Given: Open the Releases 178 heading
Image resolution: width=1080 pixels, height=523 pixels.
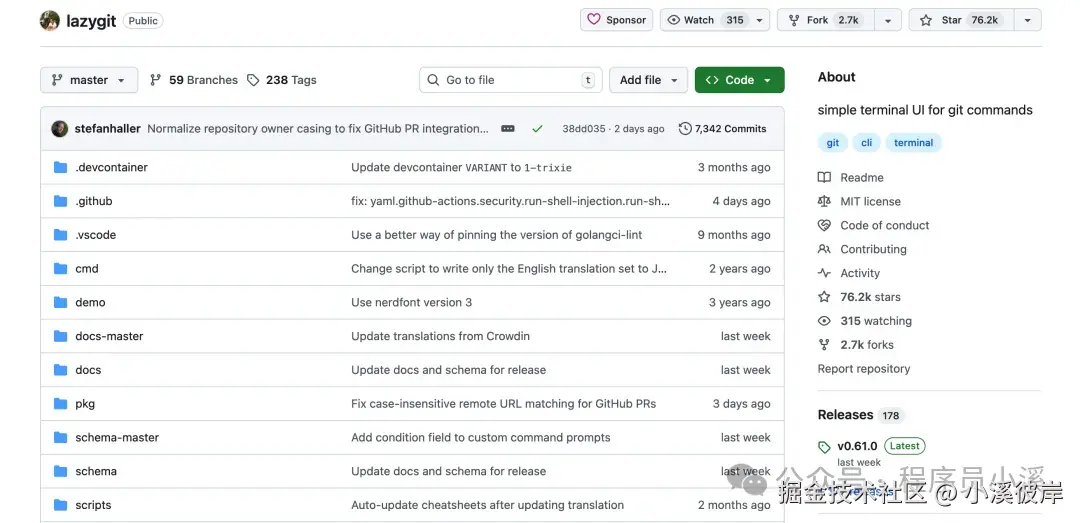Looking at the screenshot, I should coord(860,415).
